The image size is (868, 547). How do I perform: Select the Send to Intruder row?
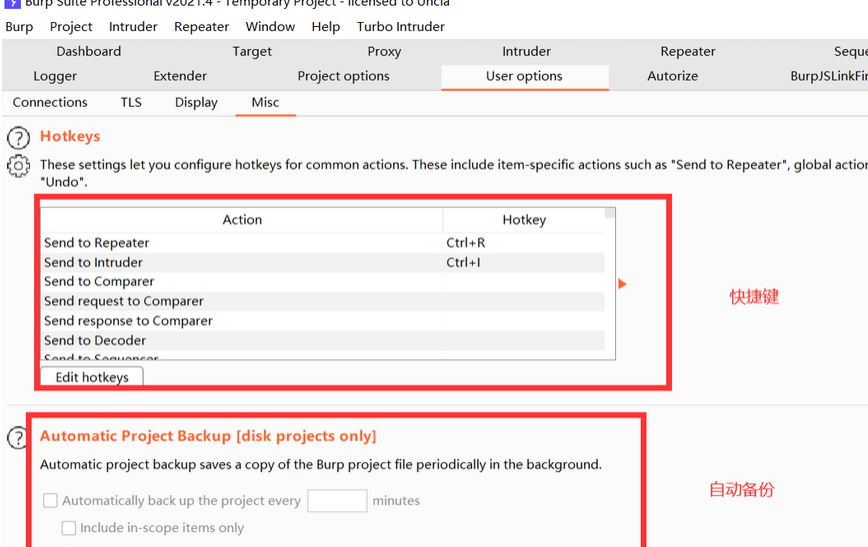(x=323, y=262)
